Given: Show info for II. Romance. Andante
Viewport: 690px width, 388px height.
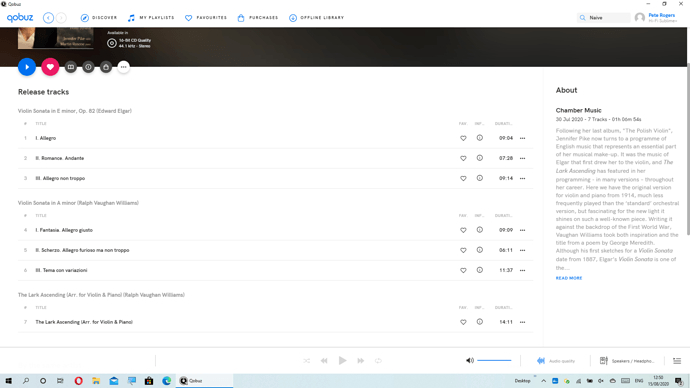Looking at the screenshot, I should 480,158.
